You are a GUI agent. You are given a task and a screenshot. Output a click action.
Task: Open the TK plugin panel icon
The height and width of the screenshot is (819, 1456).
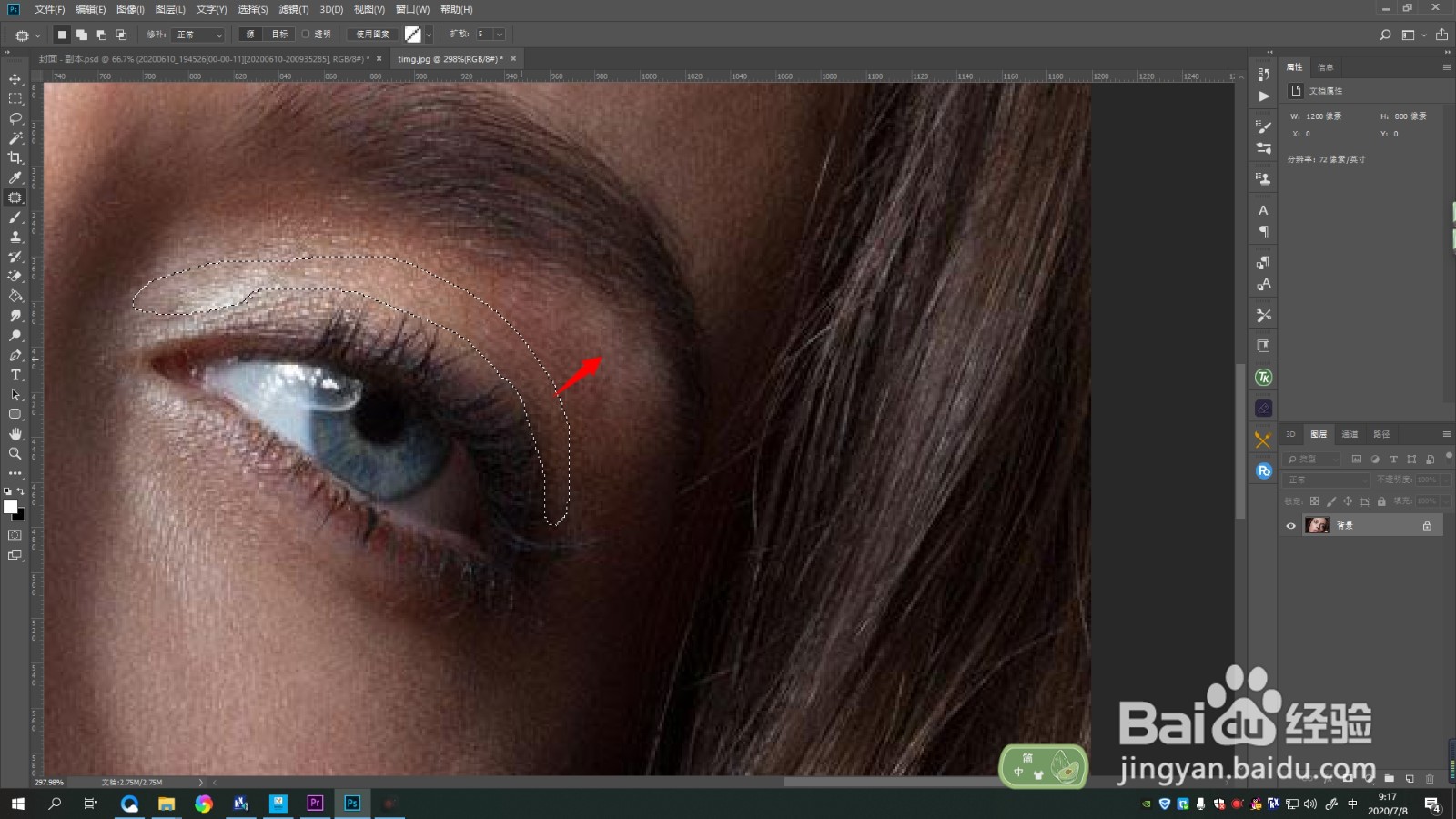point(1263,378)
